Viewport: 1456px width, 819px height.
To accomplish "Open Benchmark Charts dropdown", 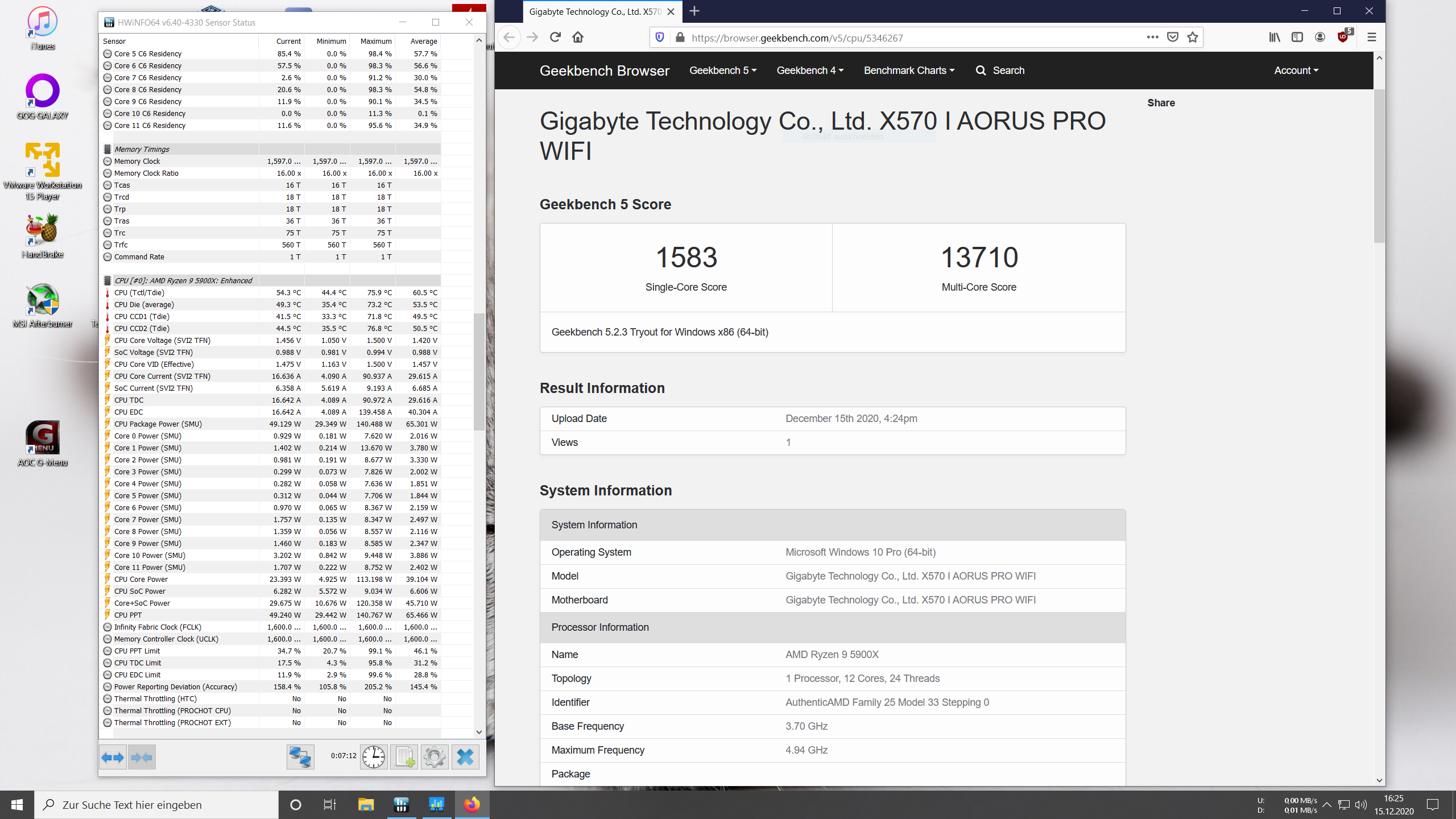I will [909, 71].
